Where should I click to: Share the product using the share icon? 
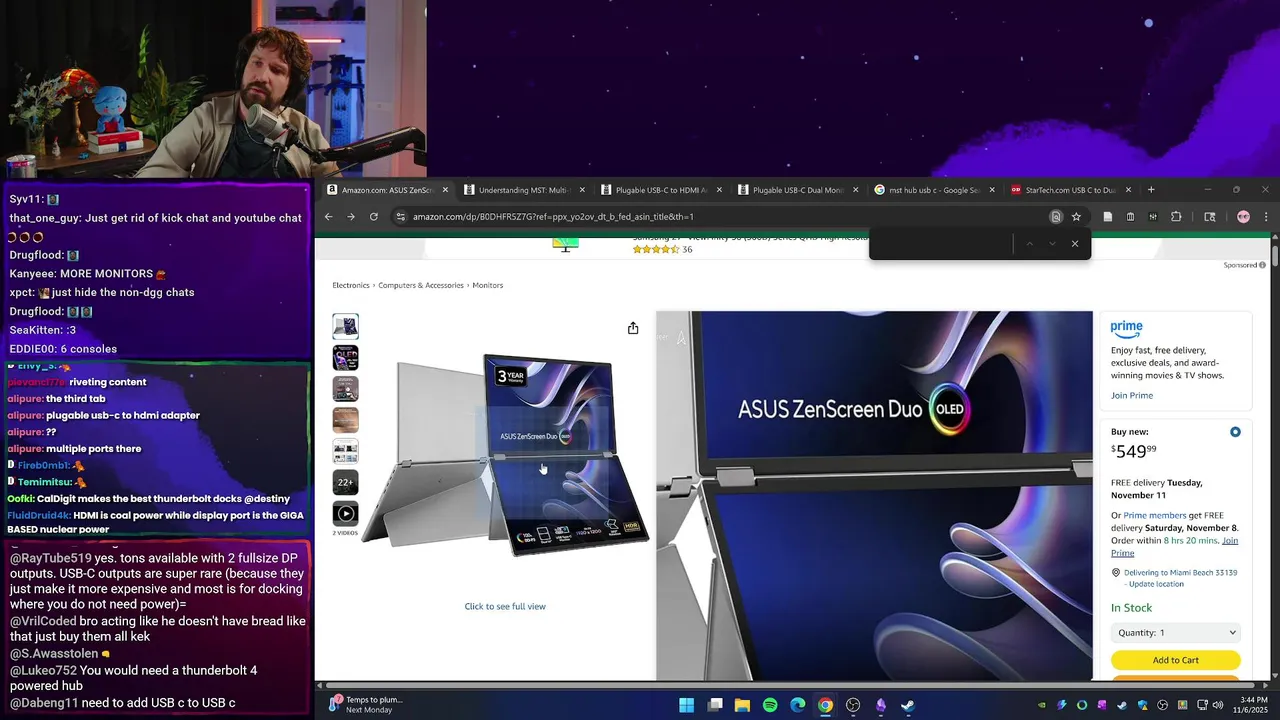(x=633, y=328)
